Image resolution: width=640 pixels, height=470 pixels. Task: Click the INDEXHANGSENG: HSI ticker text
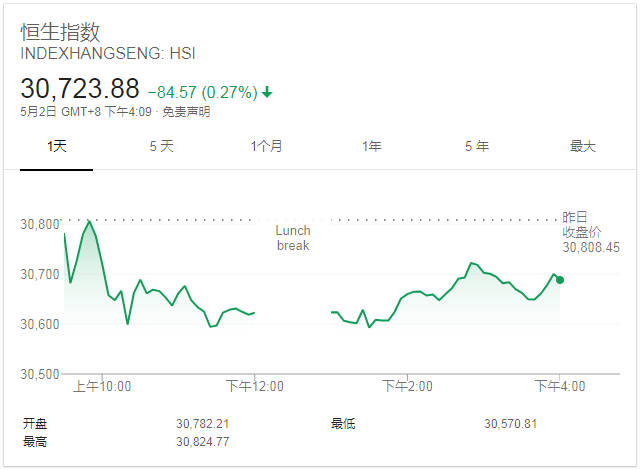pos(108,53)
